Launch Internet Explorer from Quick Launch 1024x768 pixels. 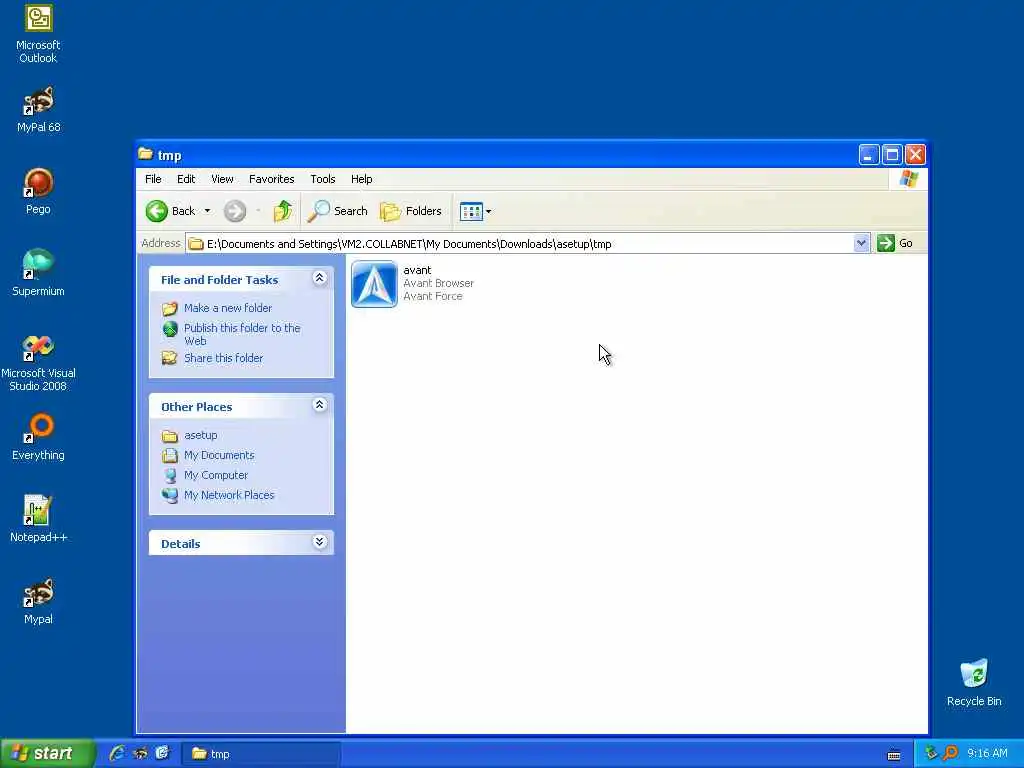click(x=117, y=754)
